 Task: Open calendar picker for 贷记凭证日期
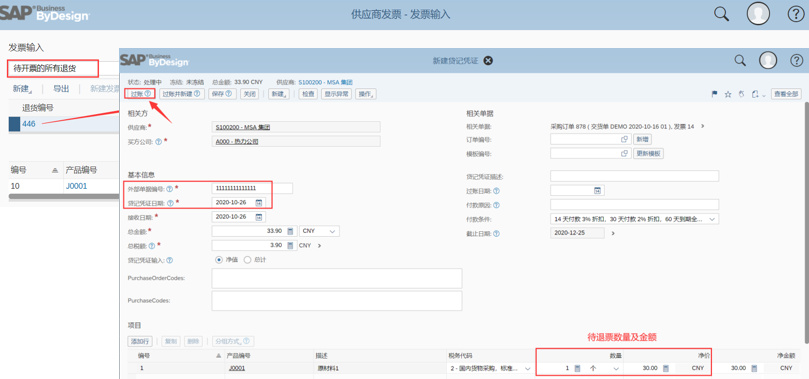tap(258, 202)
